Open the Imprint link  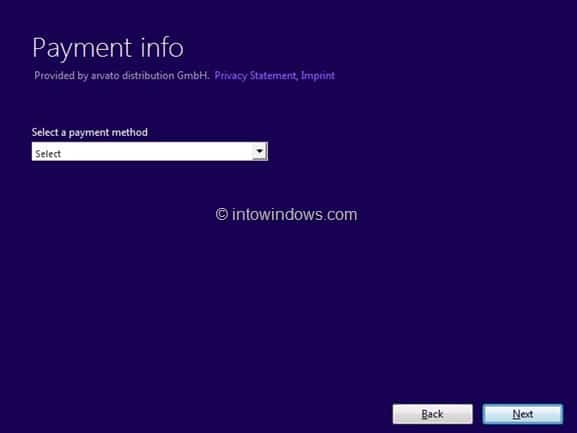pyautogui.click(x=318, y=76)
